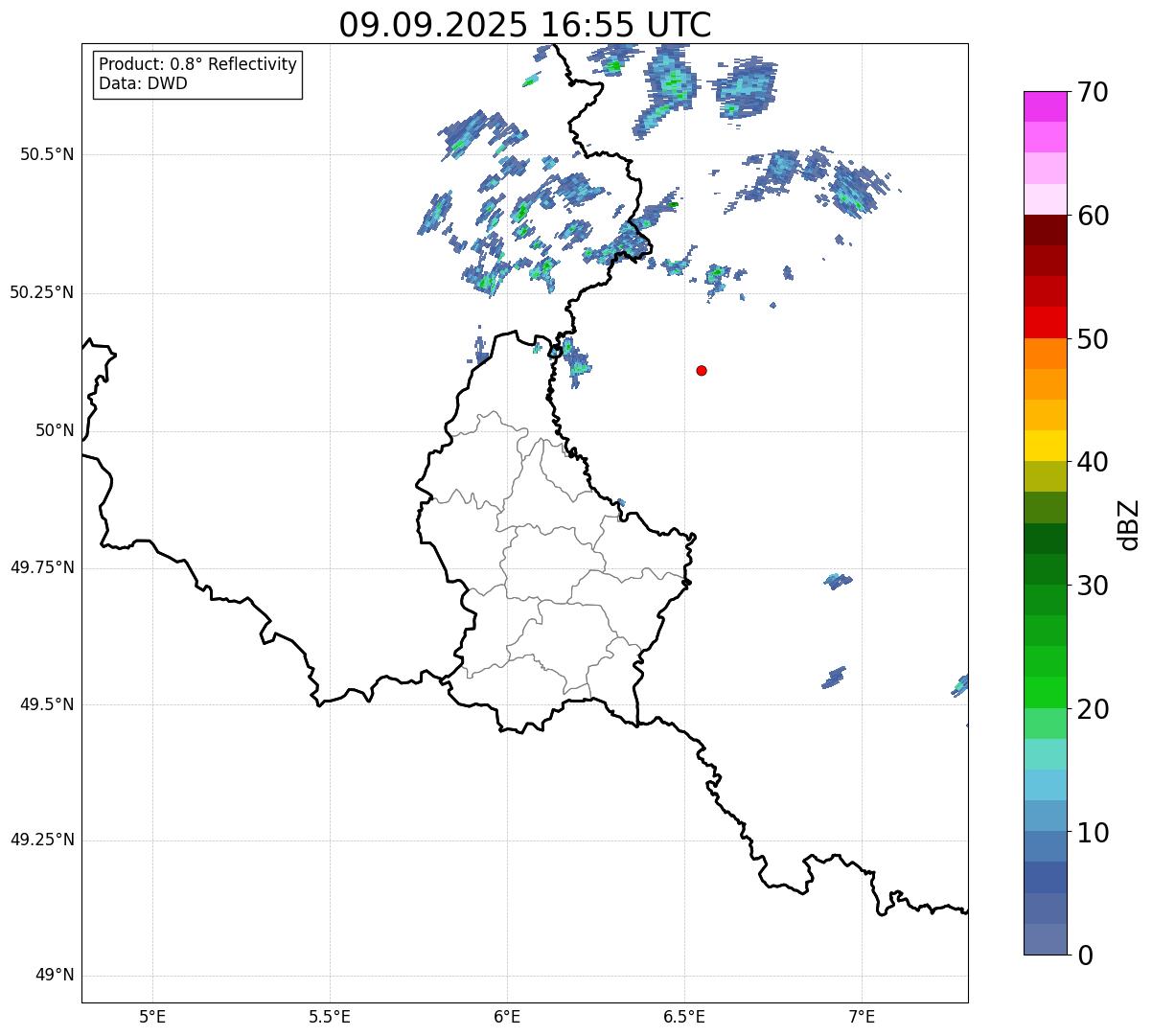This screenshot has width=1152, height=1036.
Task: Click the 0 colorbar tick label
Action: tap(1083, 955)
